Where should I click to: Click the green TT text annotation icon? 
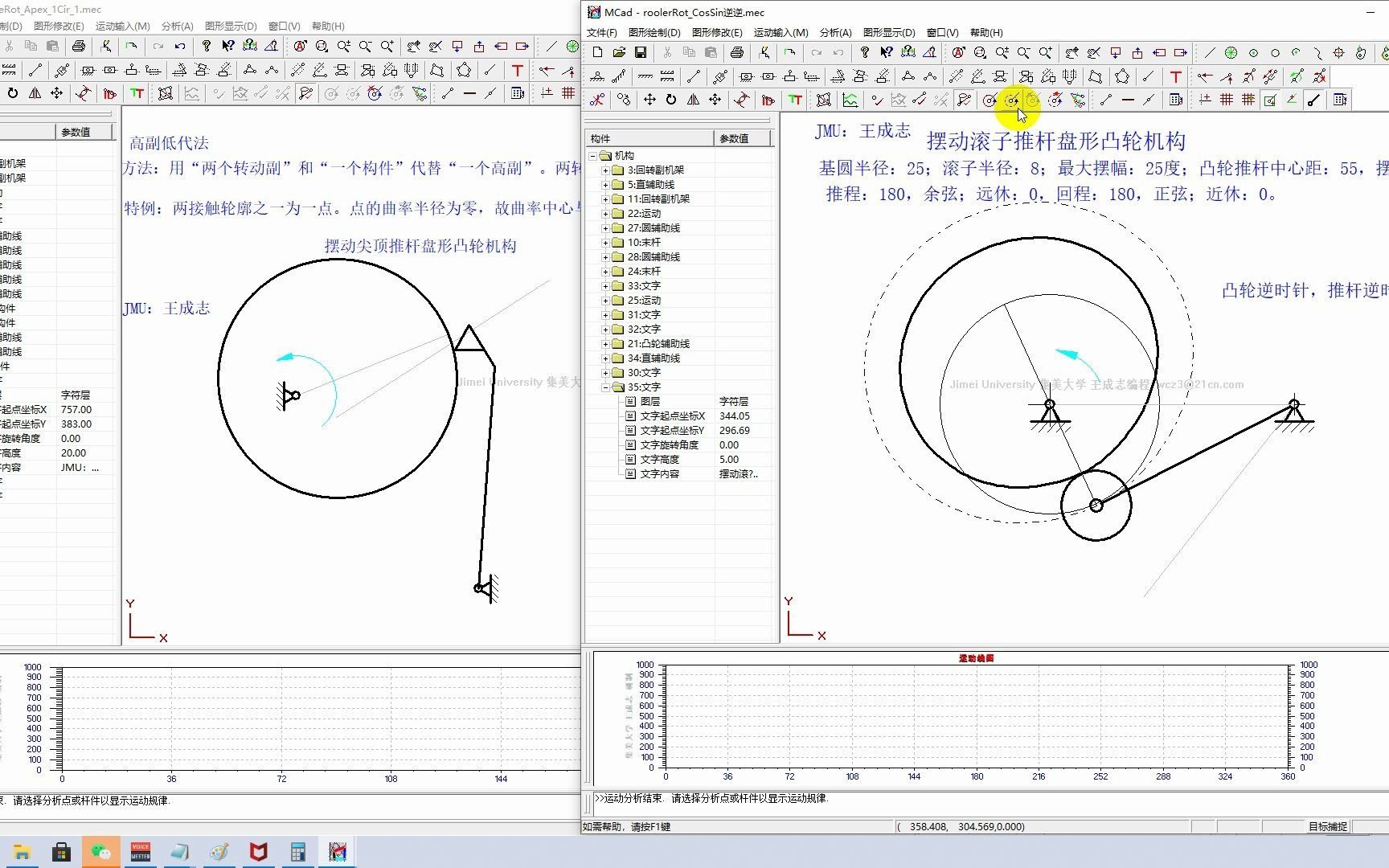[793, 99]
